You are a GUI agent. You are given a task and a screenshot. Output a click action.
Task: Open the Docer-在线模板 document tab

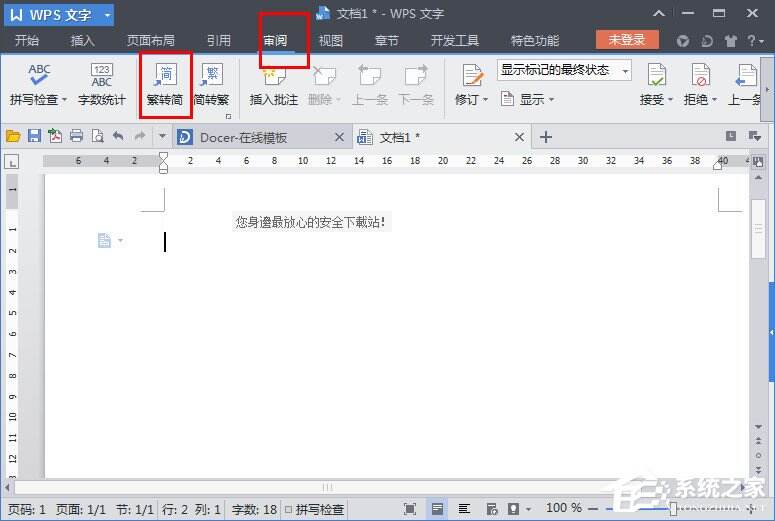tap(244, 137)
